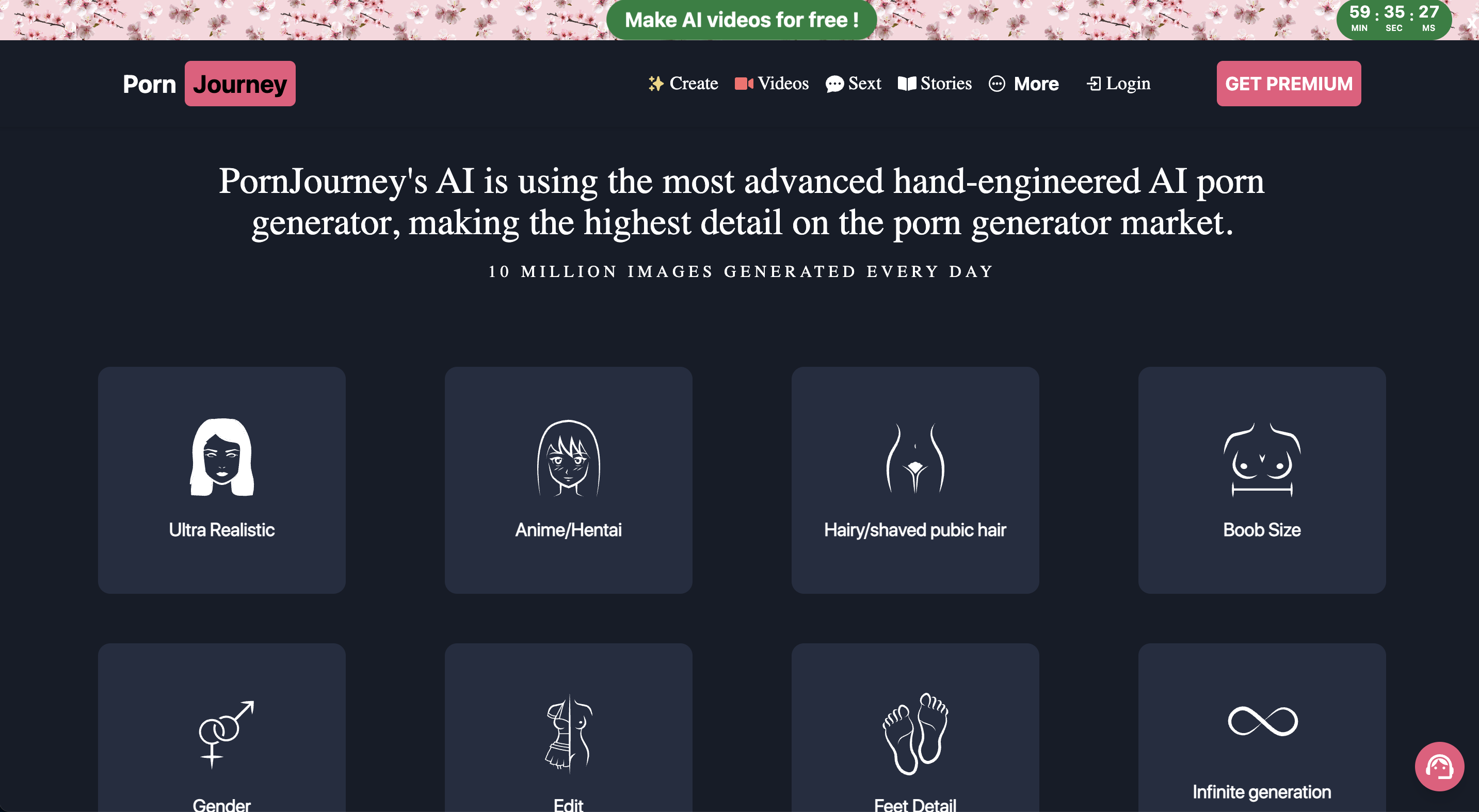Click the Feet Detail card label
The width and height of the screenshot is (1479, 812).
point(915,805)
